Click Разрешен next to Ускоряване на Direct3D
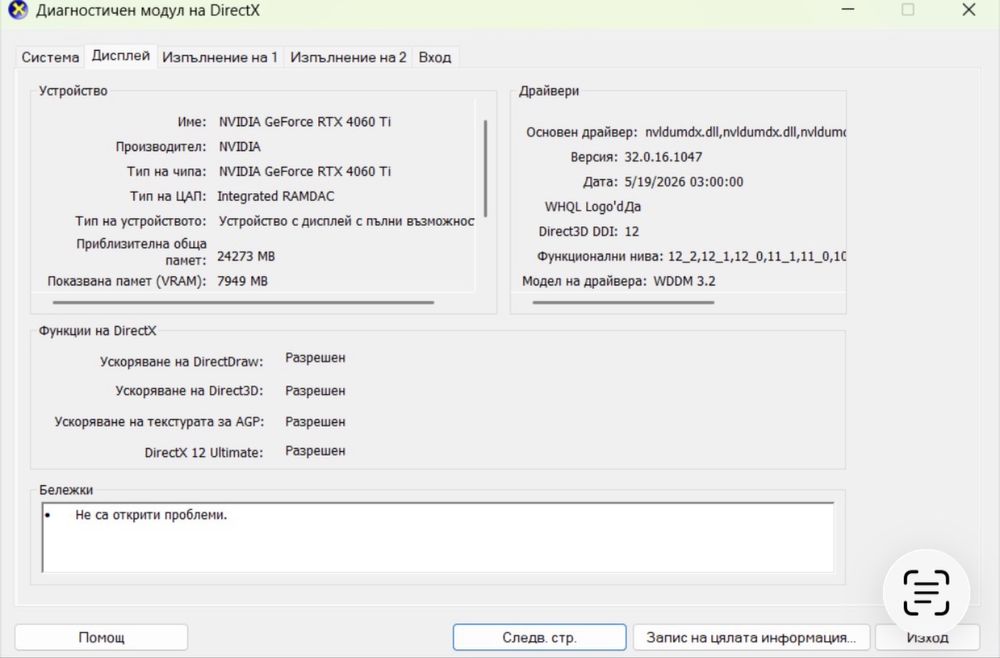The image size is (1000, 658). click(x=315, y=391)
